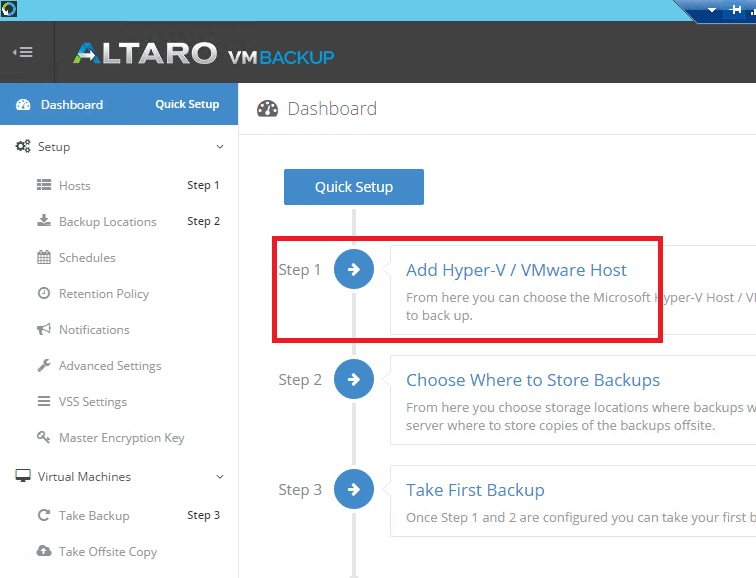This screenshot has width=756, height=578.
Task: Click the Virtual Machines section label
Action: click(84, 477)
